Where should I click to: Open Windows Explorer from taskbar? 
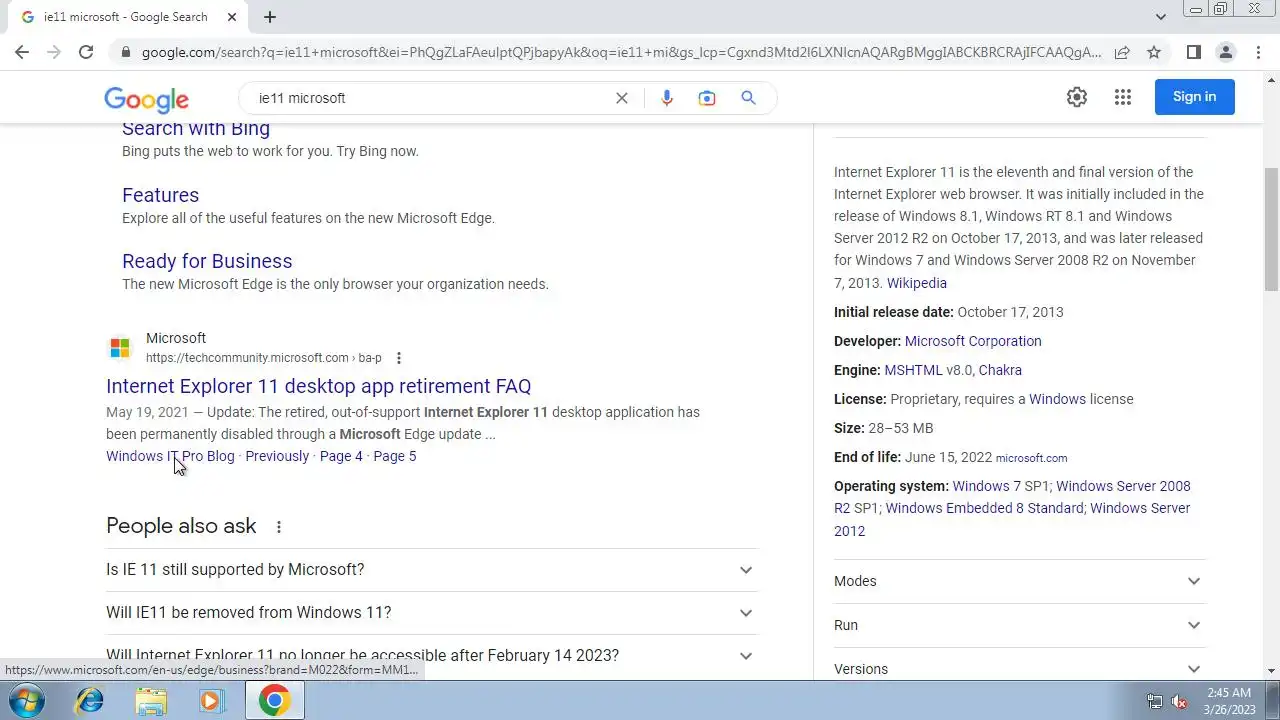pos(151,701)
